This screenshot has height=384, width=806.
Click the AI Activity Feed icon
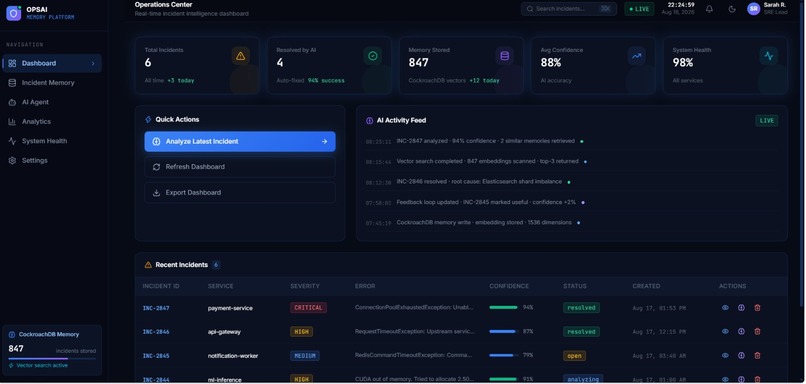click(x=370, y=120)
